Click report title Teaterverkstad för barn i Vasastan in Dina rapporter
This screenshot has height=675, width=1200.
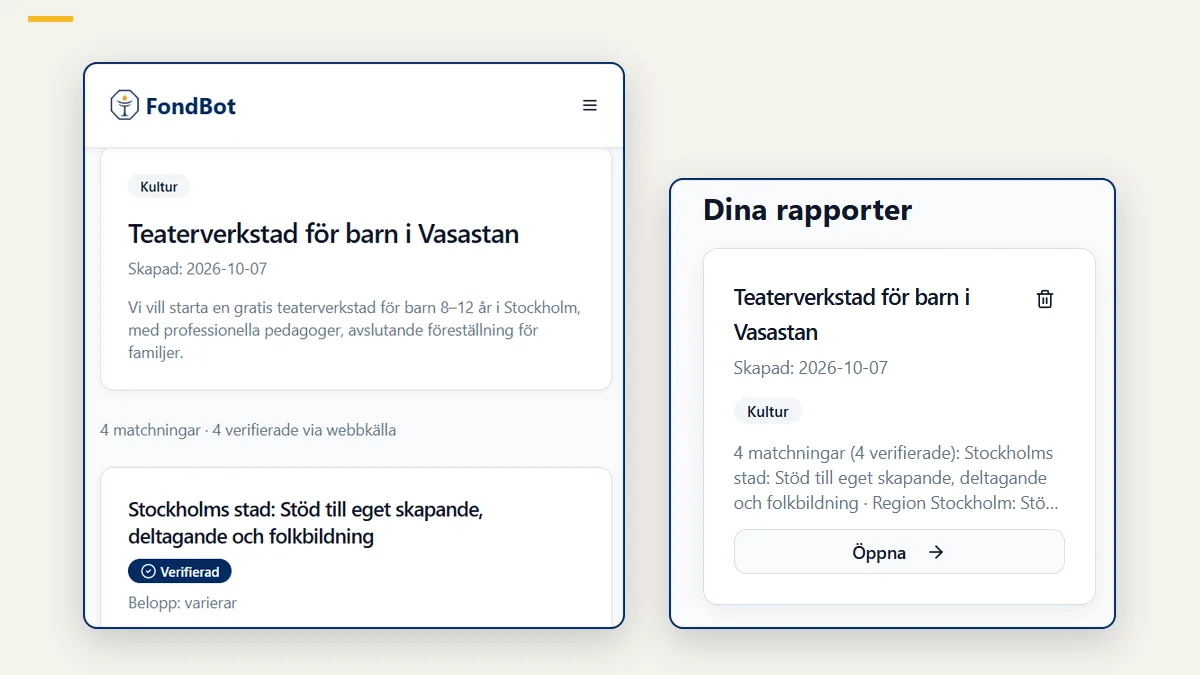[x=852, y=315]
